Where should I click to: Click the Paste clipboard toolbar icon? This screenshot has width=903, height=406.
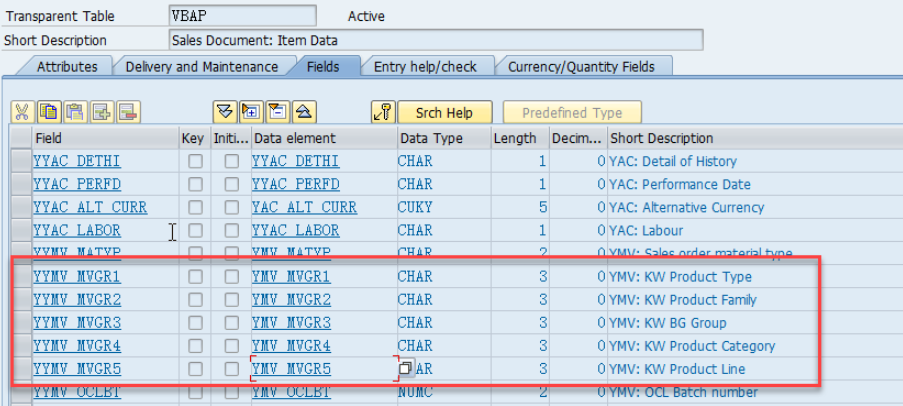pyautogui.click(x=75, y=112)
